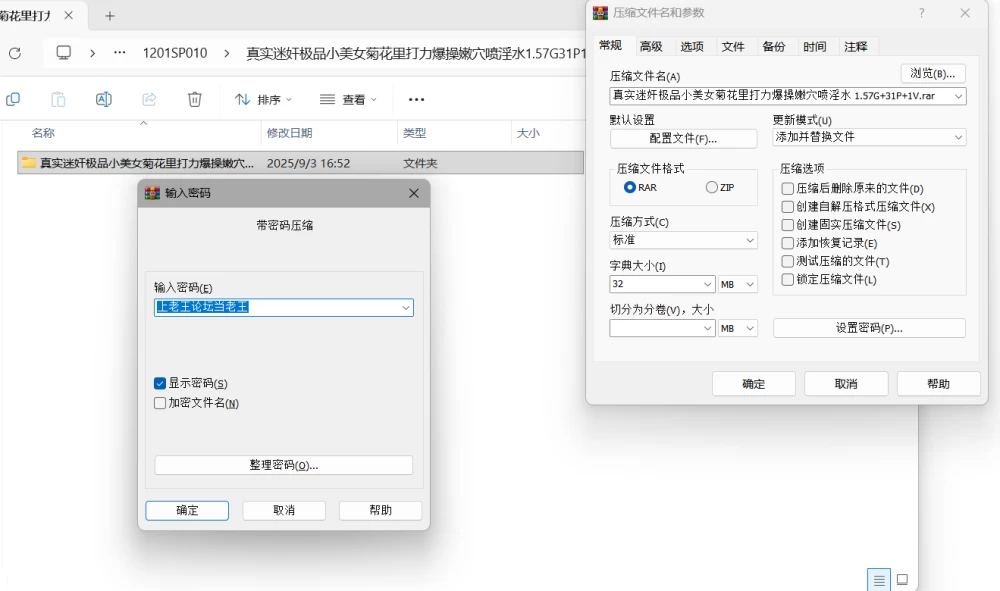Image resolution: width=1000 pixels, height=591 pixels.
Task: Sort by the 修改日期 column header
Action: coord(290,133)
